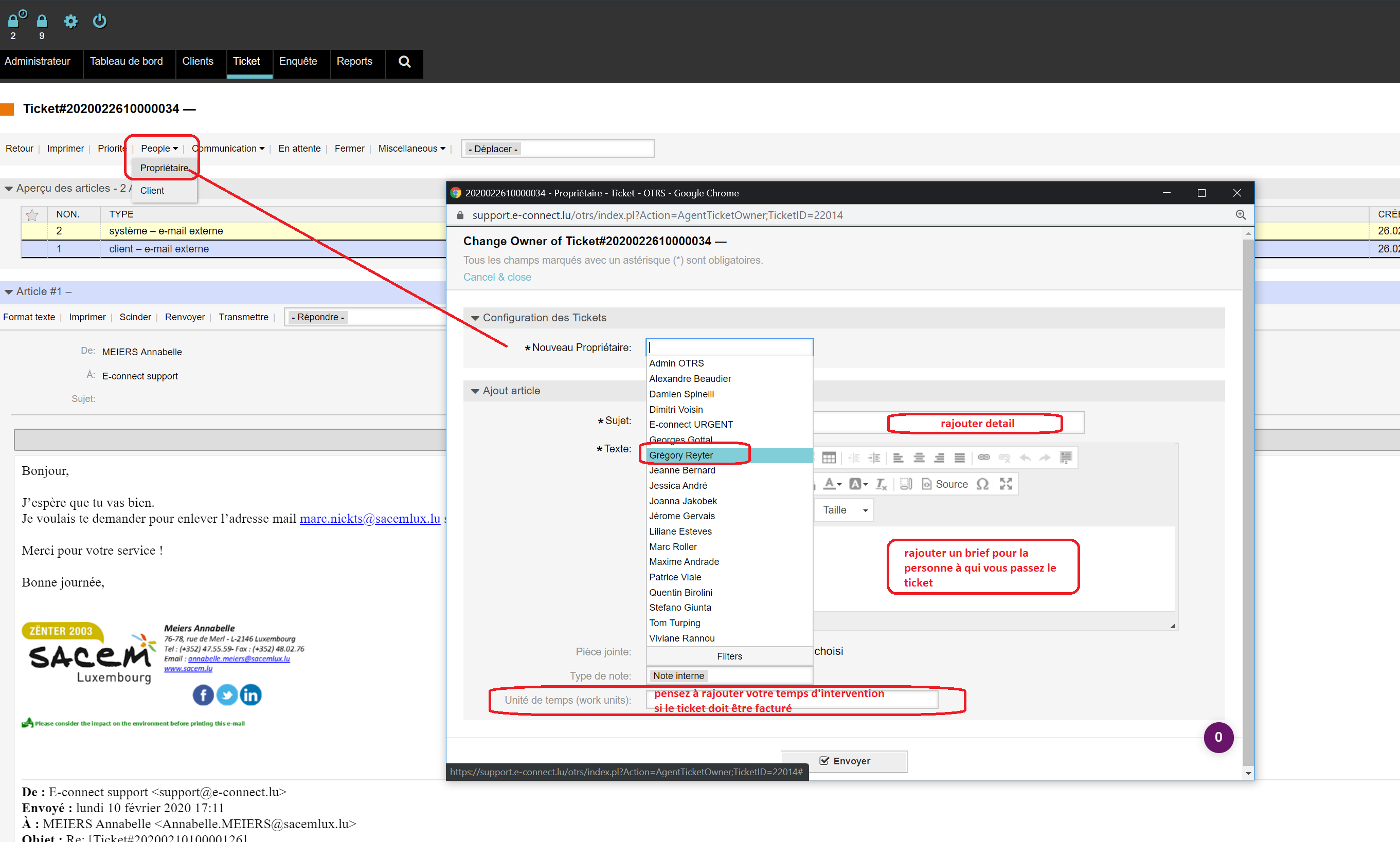
Task: Align text left in editor
Action: (x=898, y=458)
